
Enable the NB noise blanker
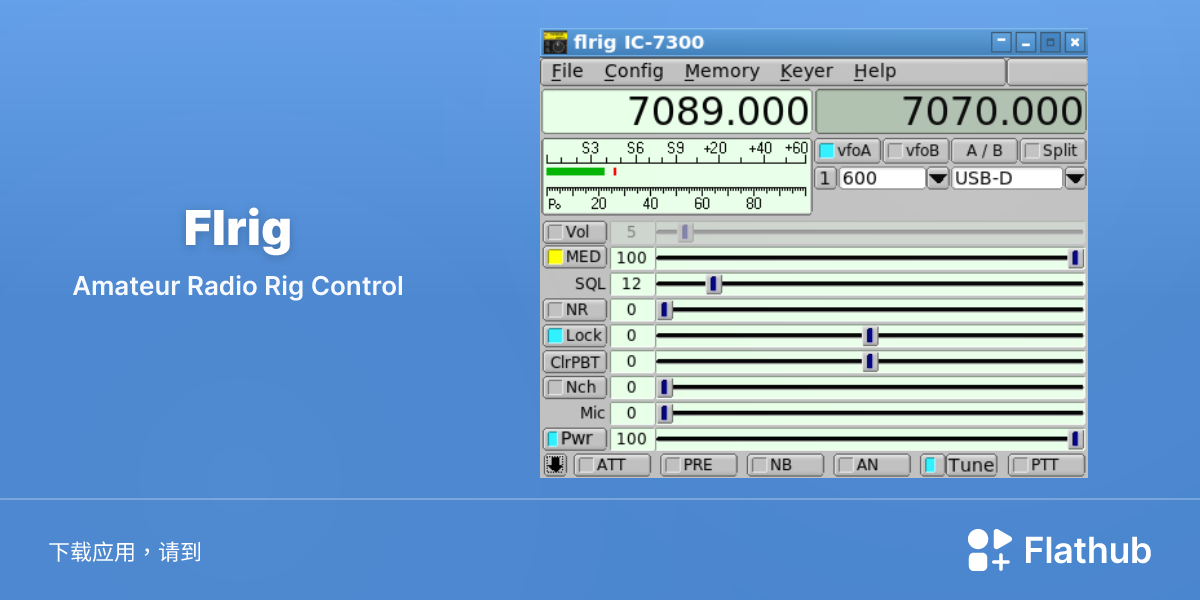[x=785, y=465]
